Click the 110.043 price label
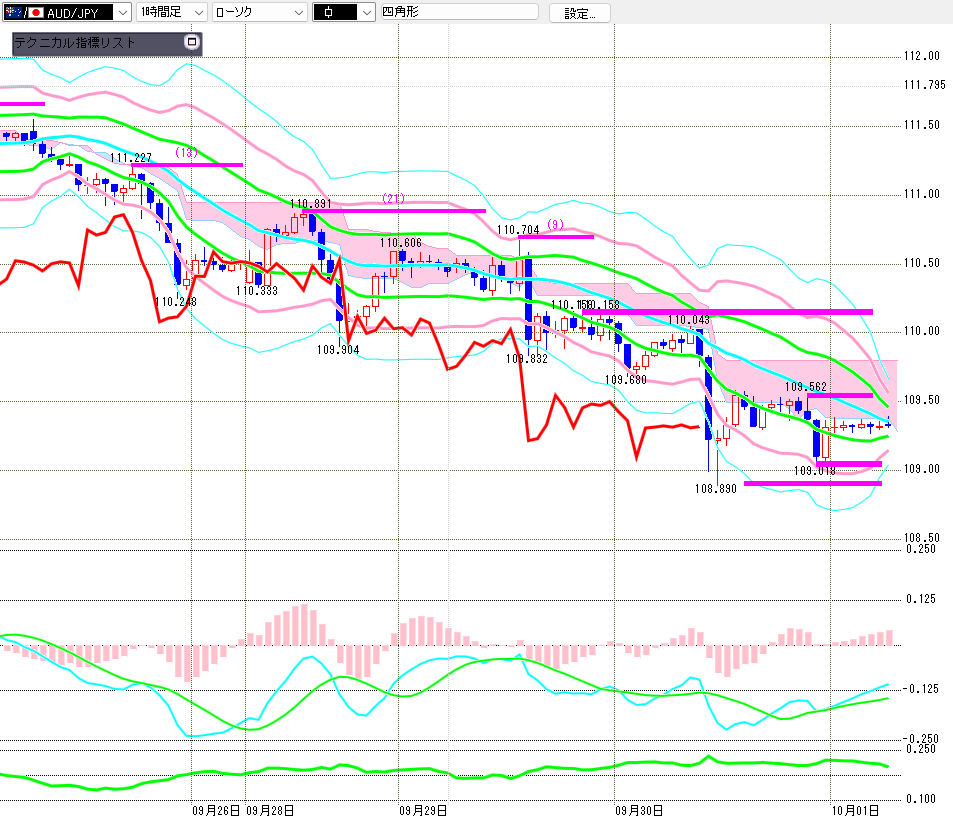The height and width of the screenshot is (821, 953). (x=689, y=320)
